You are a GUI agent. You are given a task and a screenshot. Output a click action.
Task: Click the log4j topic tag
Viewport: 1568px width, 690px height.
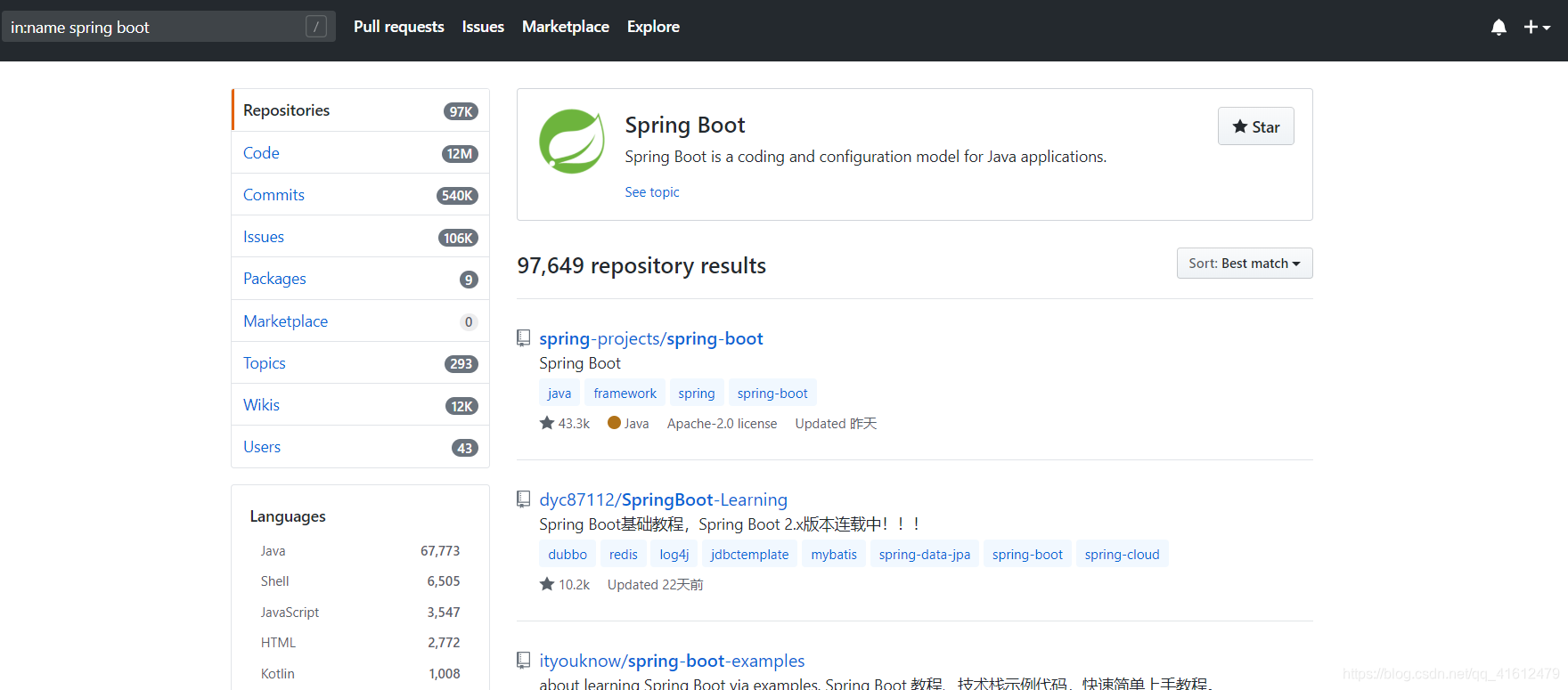674,554
